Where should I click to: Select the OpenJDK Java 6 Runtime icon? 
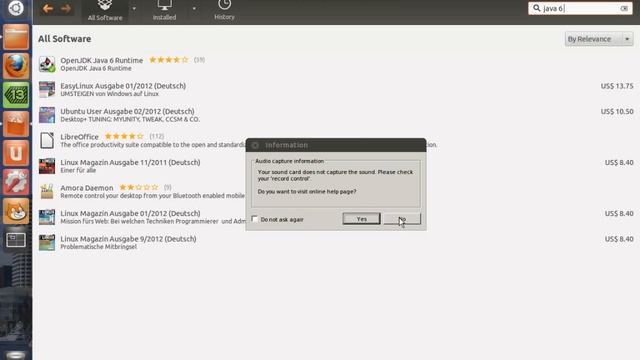[x=47, y=64]
